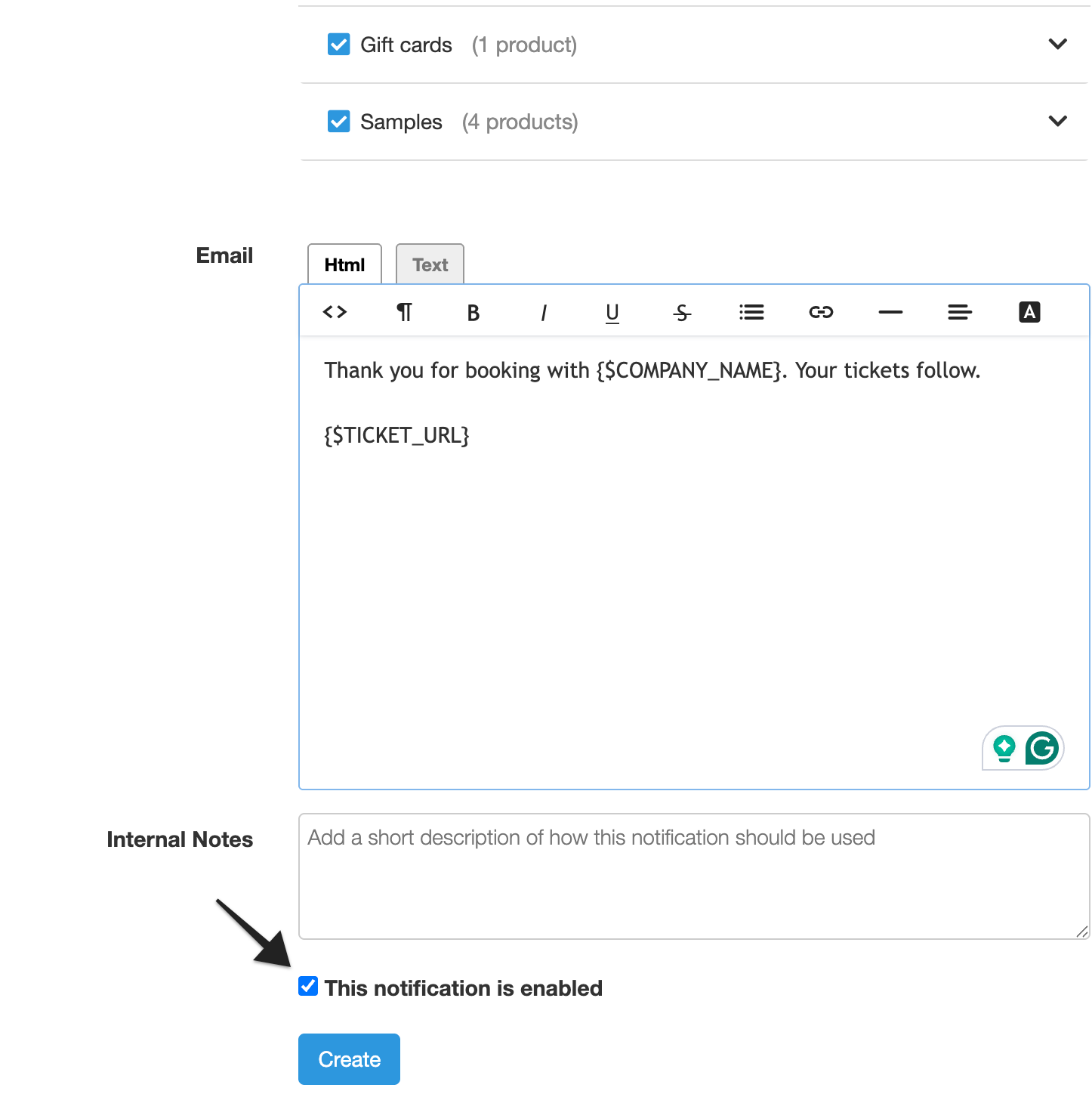Click the '(1 product)' count text
This screenshot has width=1092, height=1097.
(524, 45)
